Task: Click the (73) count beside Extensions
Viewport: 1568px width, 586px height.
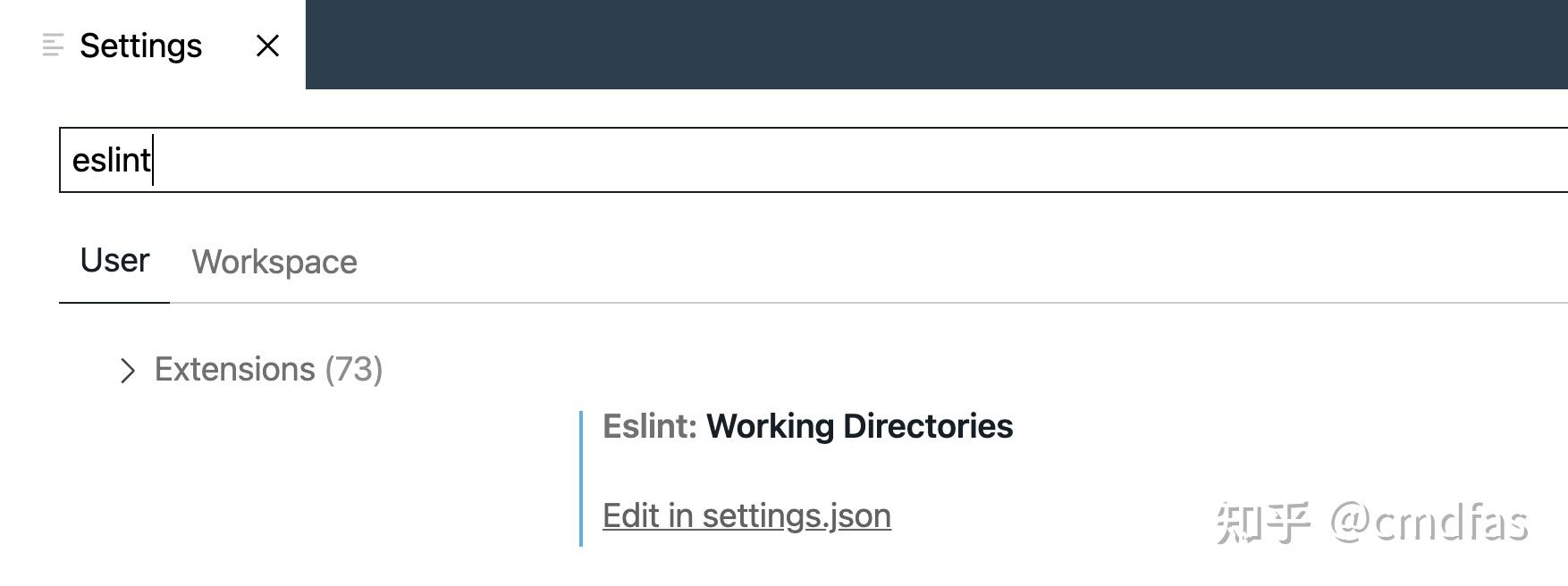Action: pyautogui.click(x=354, y=369)
